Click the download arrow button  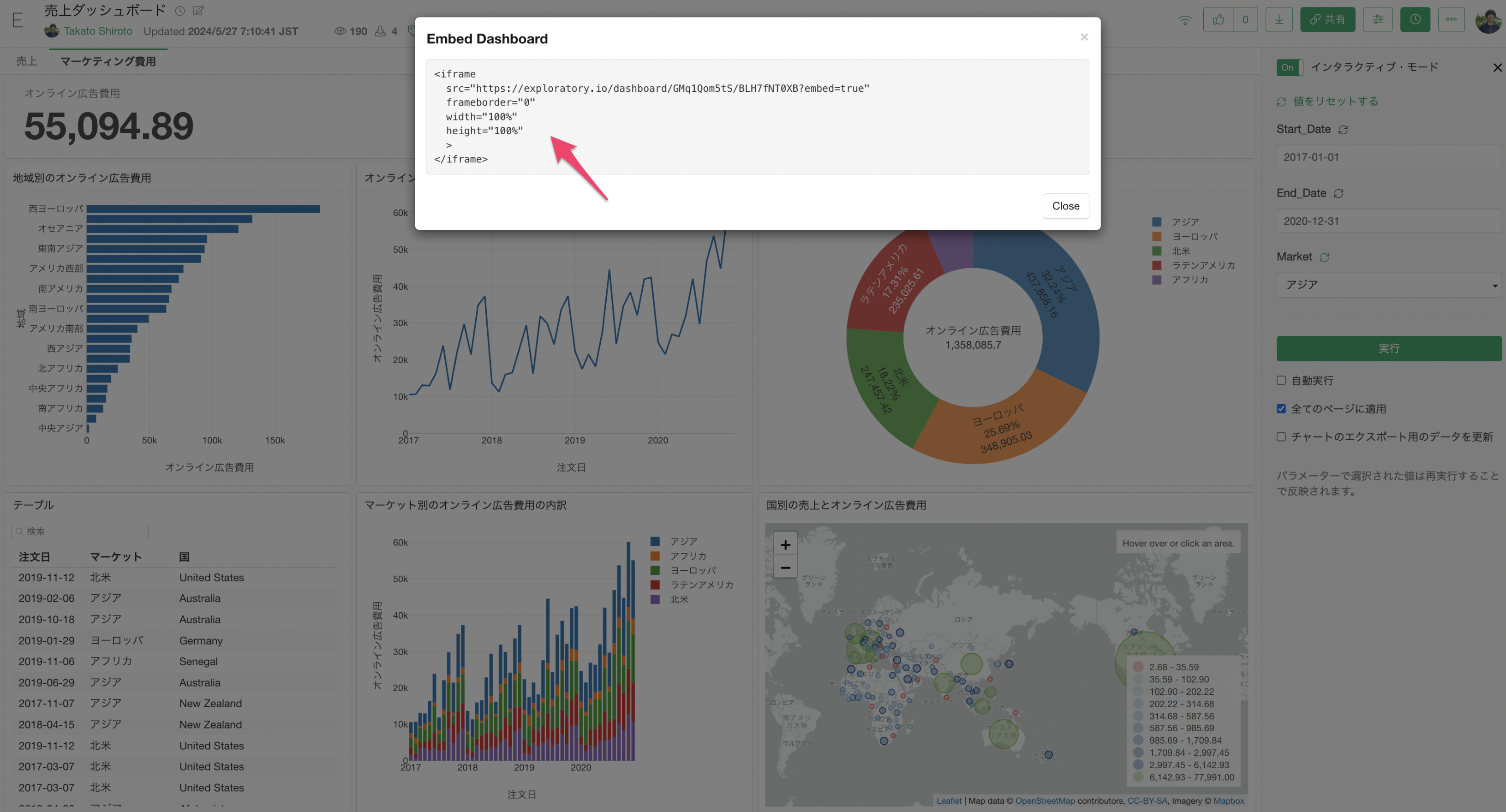pyautogui.click(x=1279, y=19)
